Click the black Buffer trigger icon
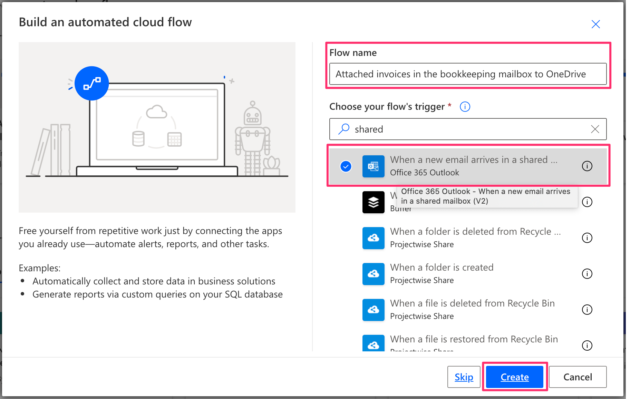Image resolution: width=640 pixels, height=399 pixels. point(373,202)
